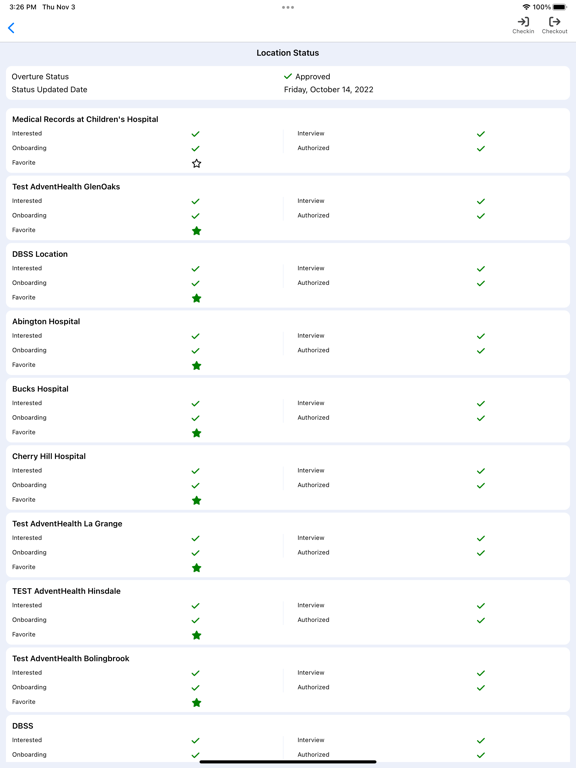Viewport: 576px width, 768px height.
Task: Select the Test AdventHealth Bolingbrook card title
Action: (x=71, y=658)
